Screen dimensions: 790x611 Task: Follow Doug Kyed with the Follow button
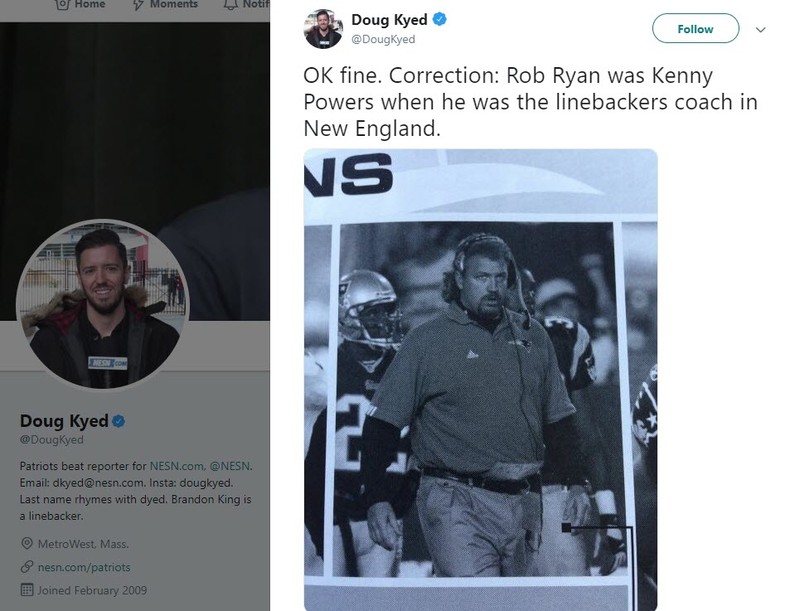click(695, 29)
